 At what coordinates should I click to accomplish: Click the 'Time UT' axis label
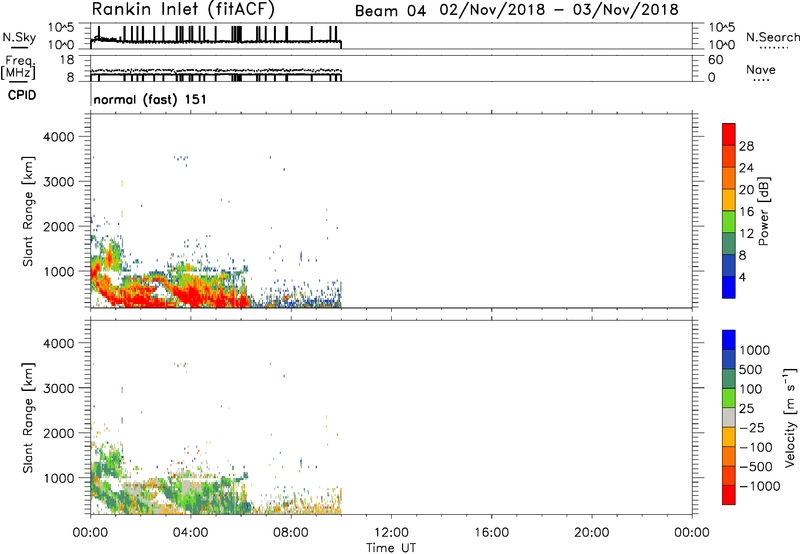coord(391,548)
